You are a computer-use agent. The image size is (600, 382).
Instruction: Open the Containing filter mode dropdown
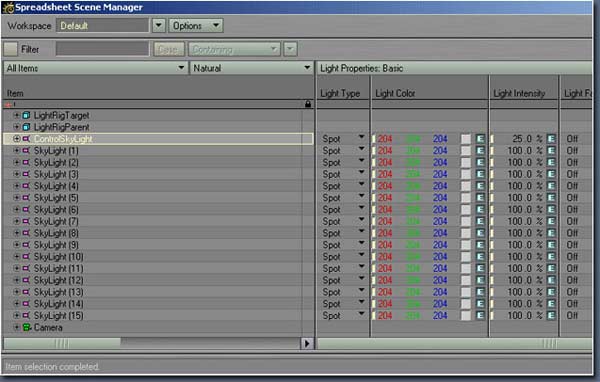pos(234,49)
